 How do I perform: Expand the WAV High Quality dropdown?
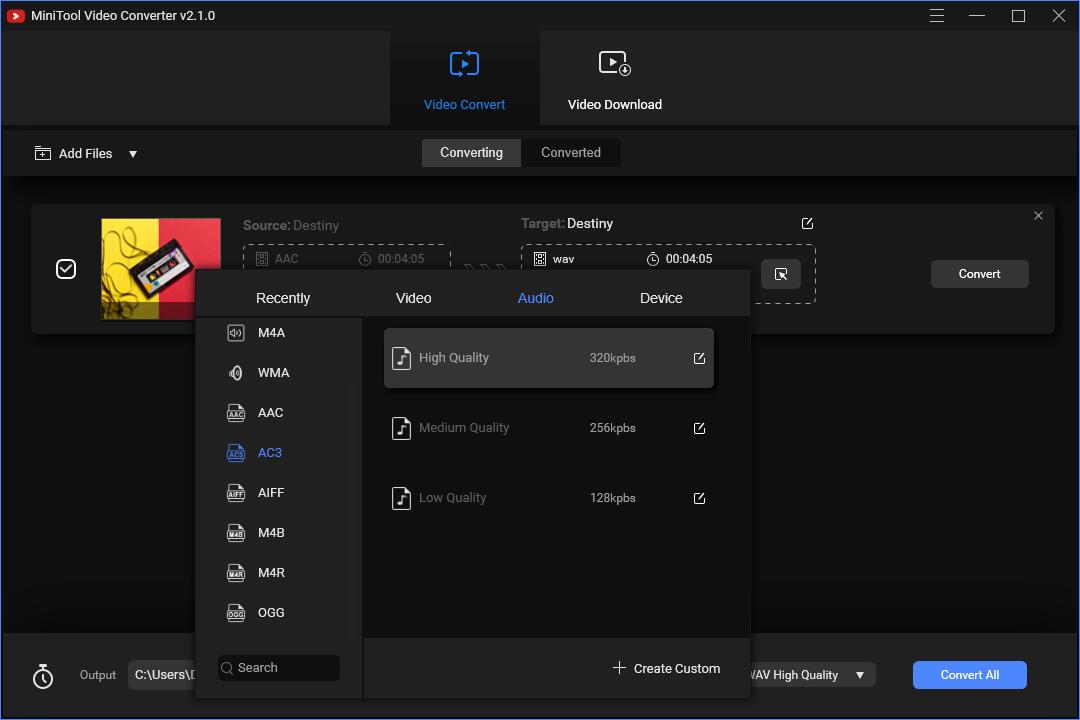[860, 675]
